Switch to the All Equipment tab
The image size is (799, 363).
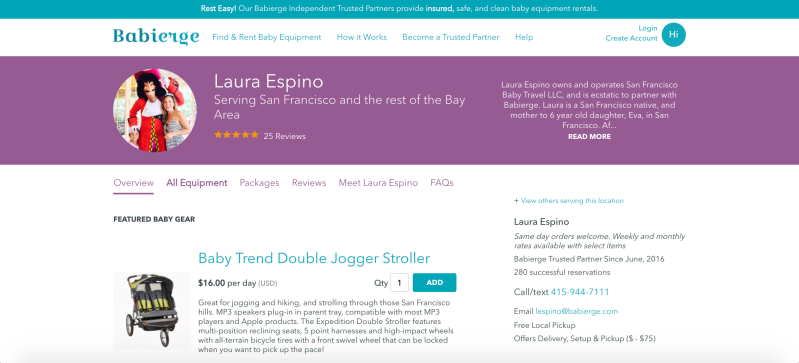[x=197, y=183]
